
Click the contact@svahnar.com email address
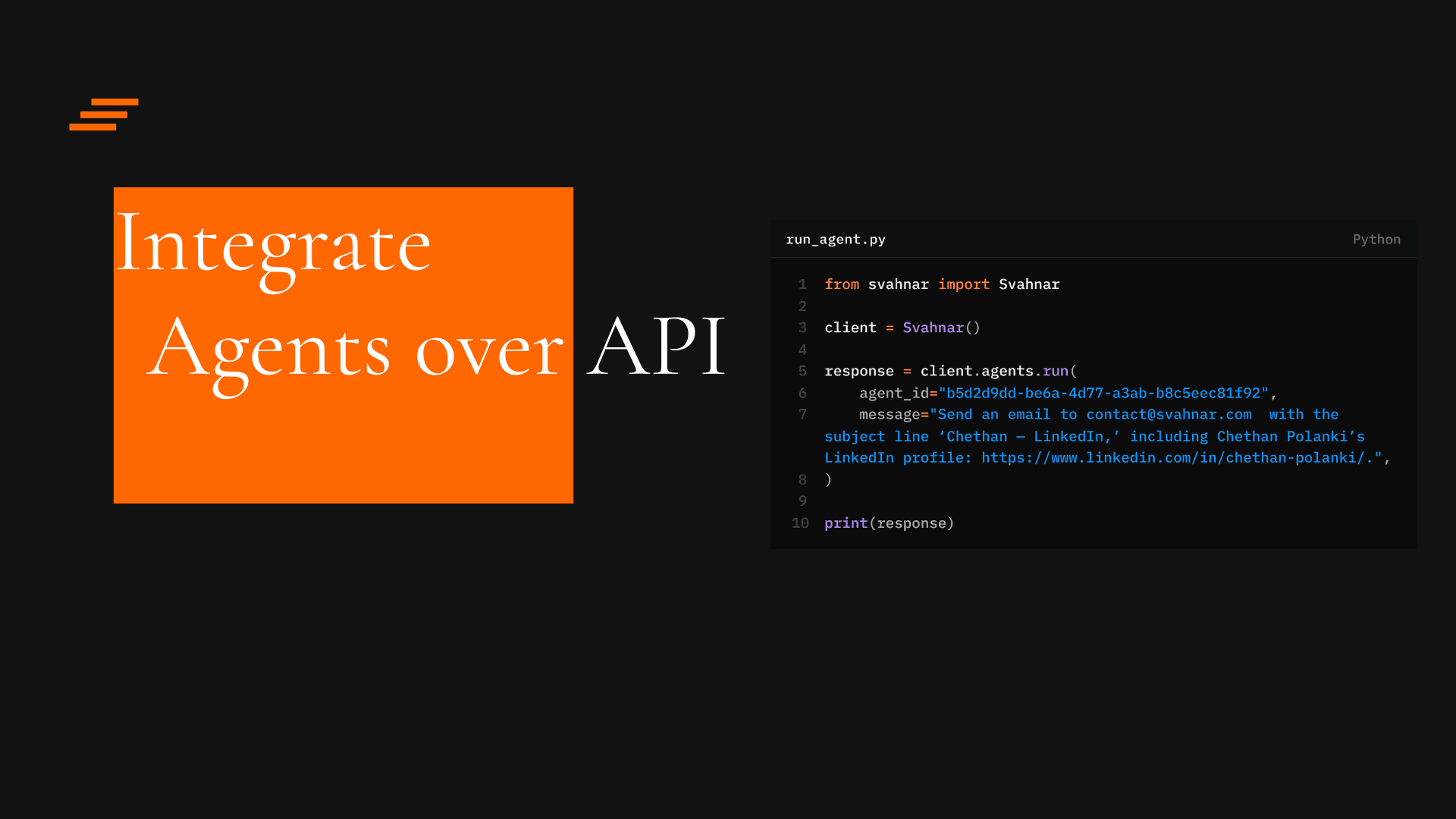point(1169,415)
